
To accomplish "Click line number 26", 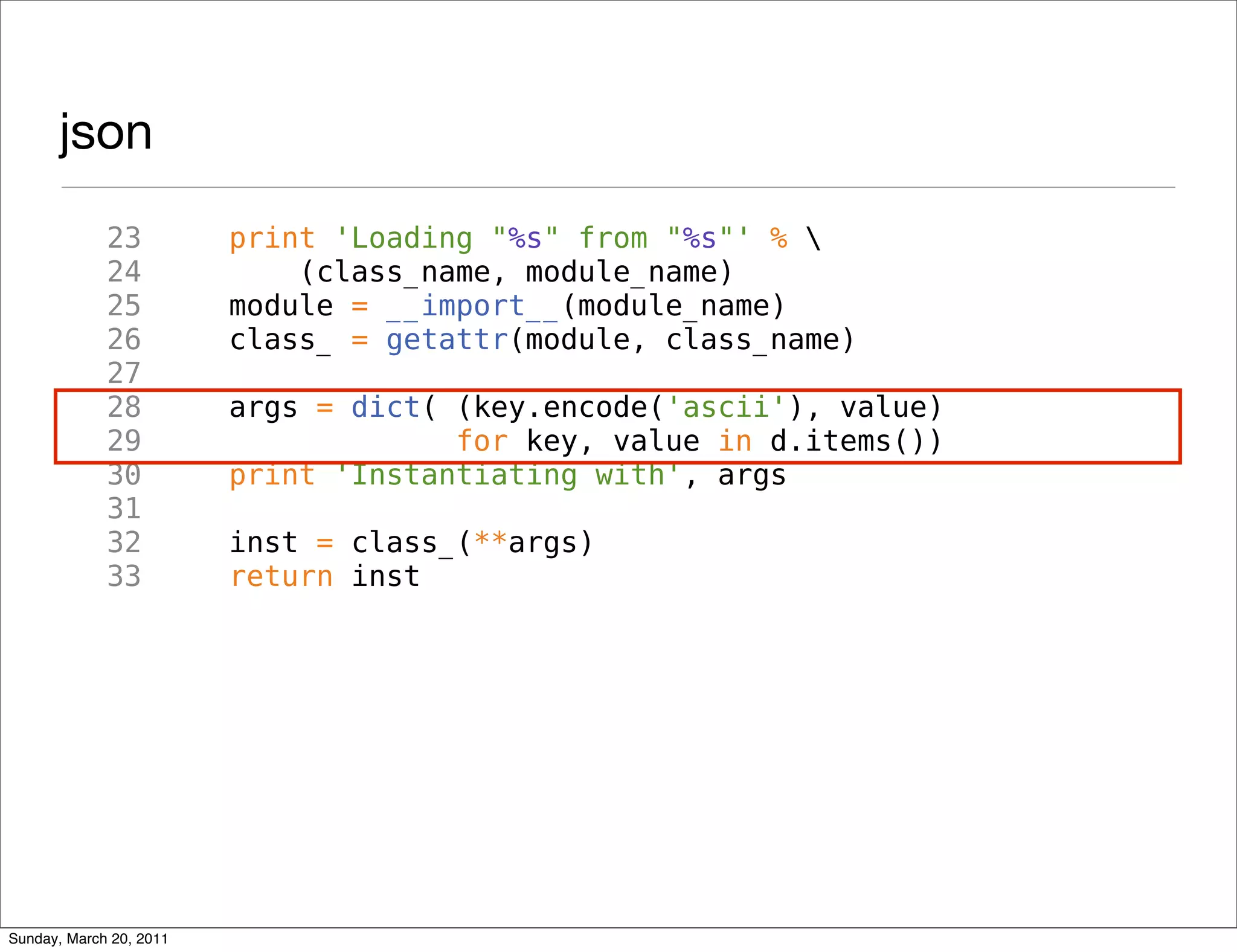I will click(x=124, y=339).
